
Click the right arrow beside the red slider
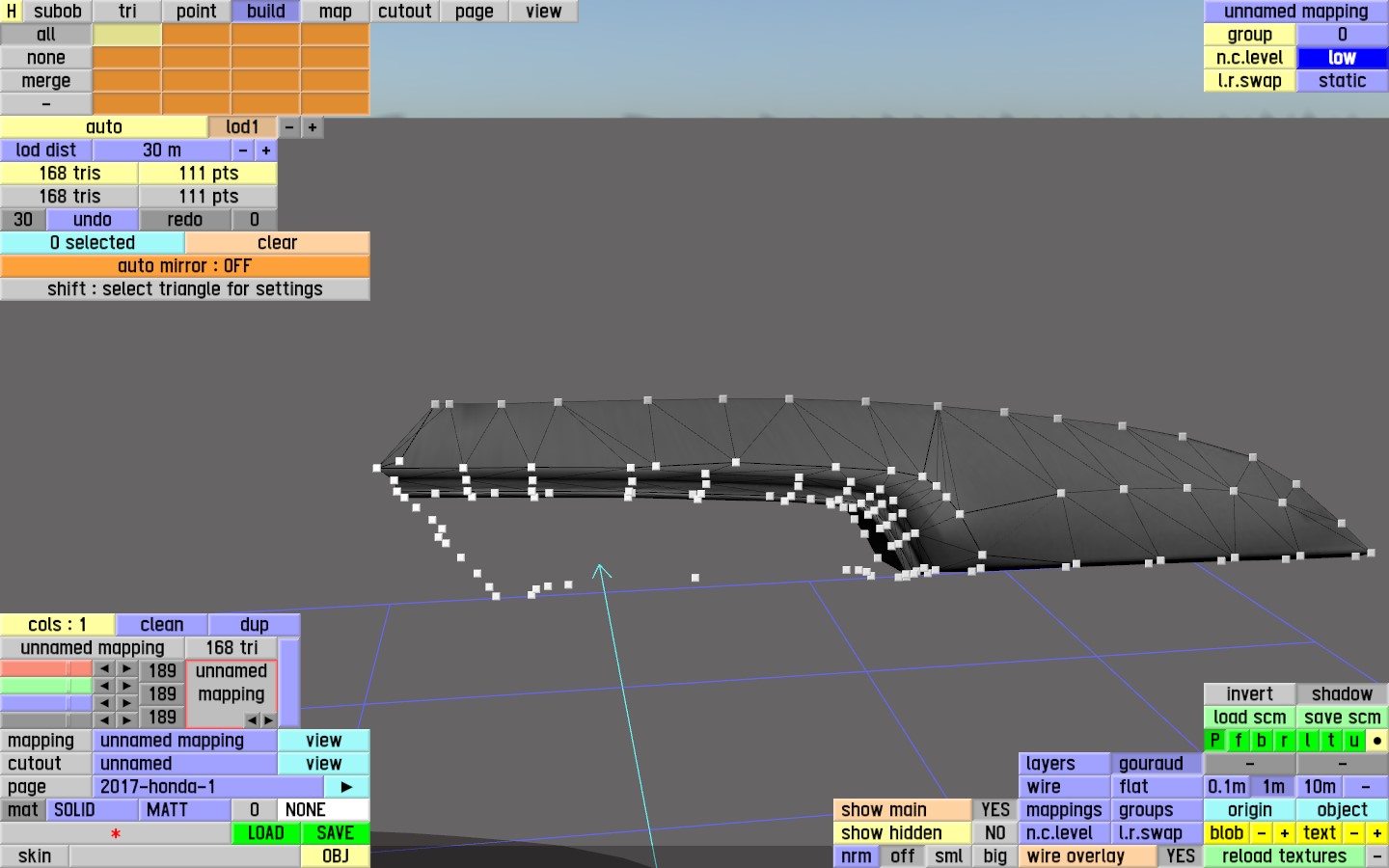pyautogui.click(x=127, y=668)
